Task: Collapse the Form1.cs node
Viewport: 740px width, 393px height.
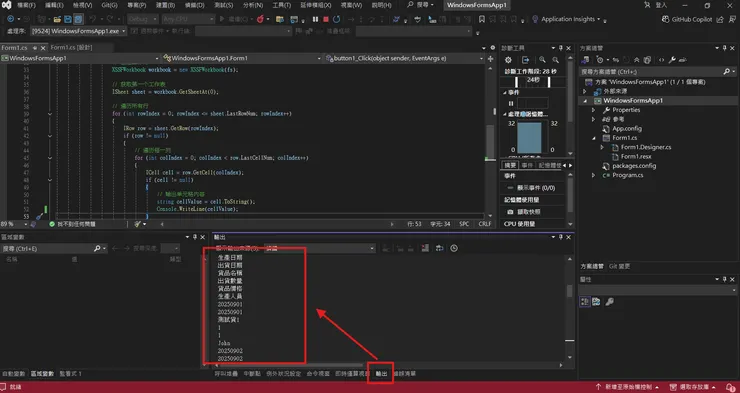Action: click(x=594, y=138)
